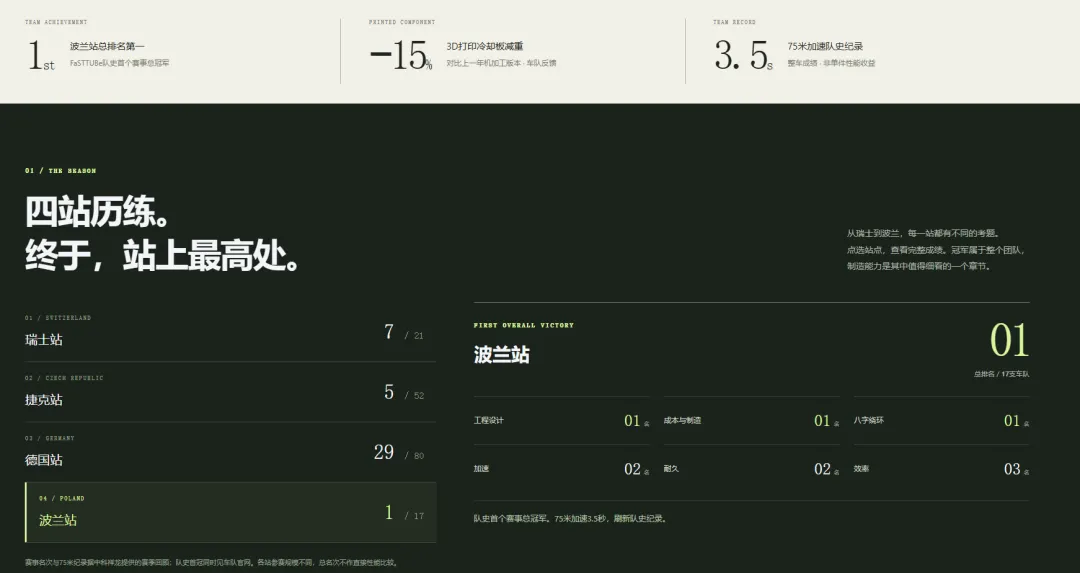Click the '成本与制造' result label
Screen dimensions: 1080x573
coord(683,420)
